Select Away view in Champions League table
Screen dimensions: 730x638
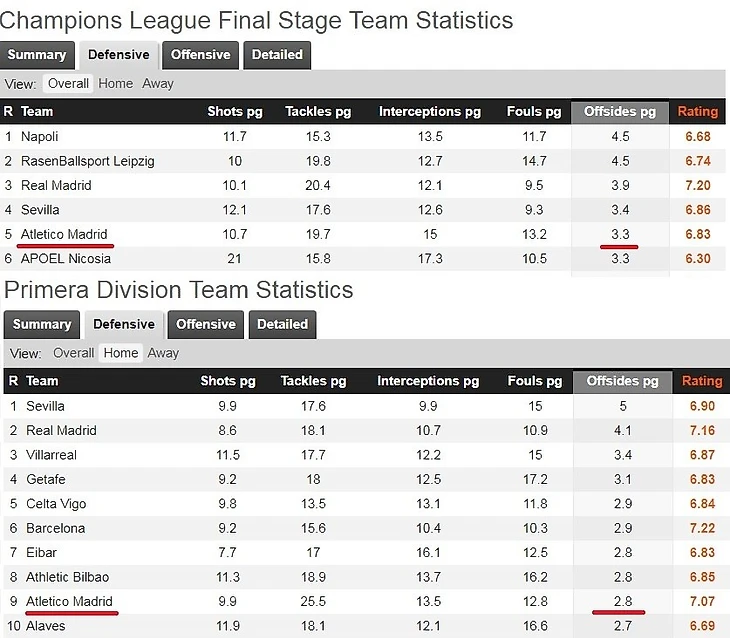click(158, 84)
